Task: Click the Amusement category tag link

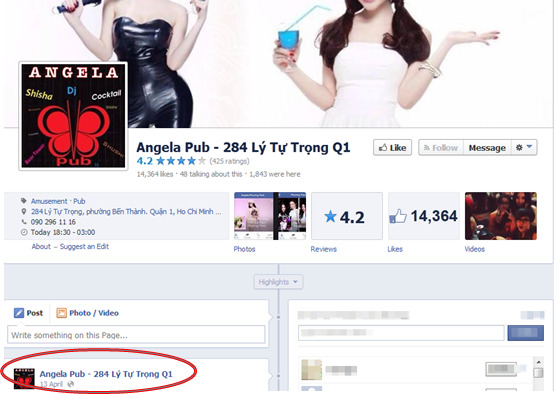Action: 49,201
